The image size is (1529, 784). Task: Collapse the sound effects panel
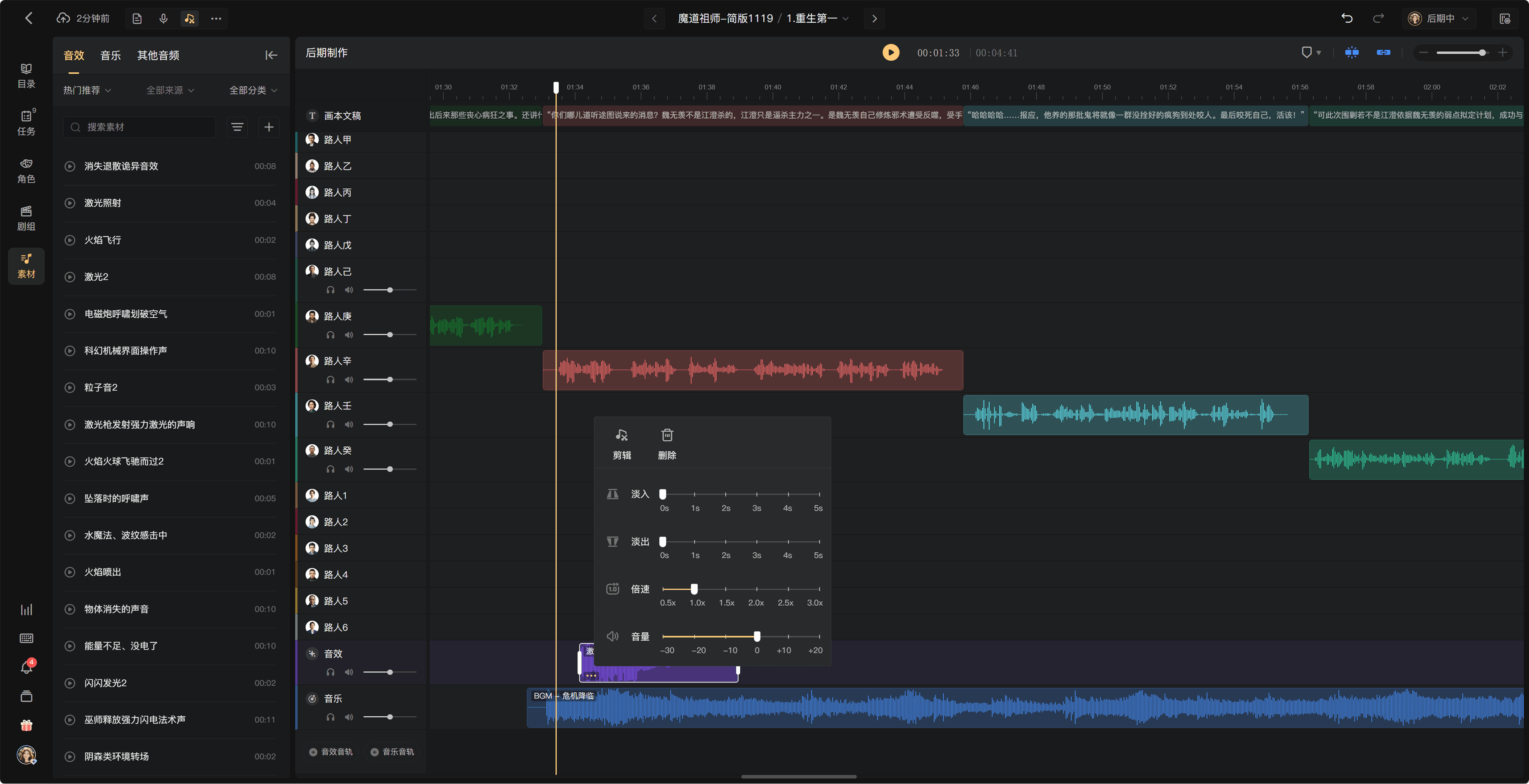(271, 55)
